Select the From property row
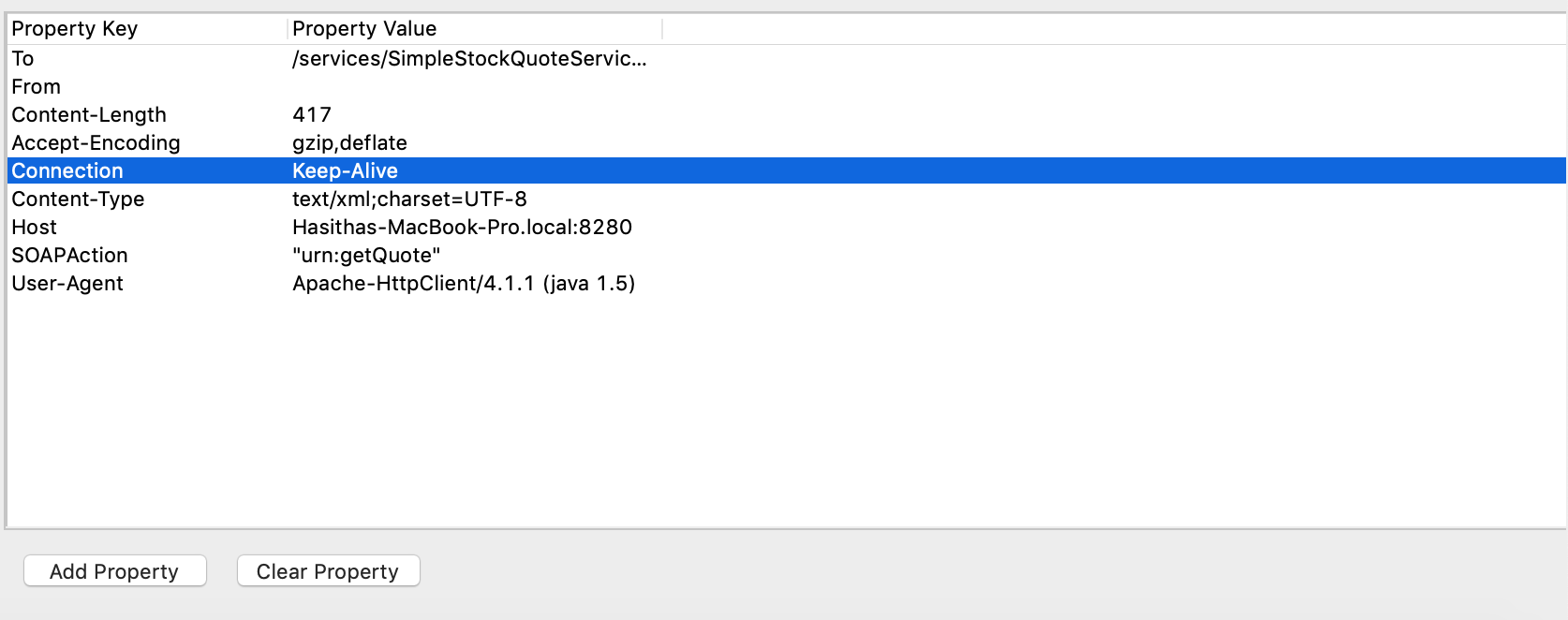 click(x=787, y=87)
